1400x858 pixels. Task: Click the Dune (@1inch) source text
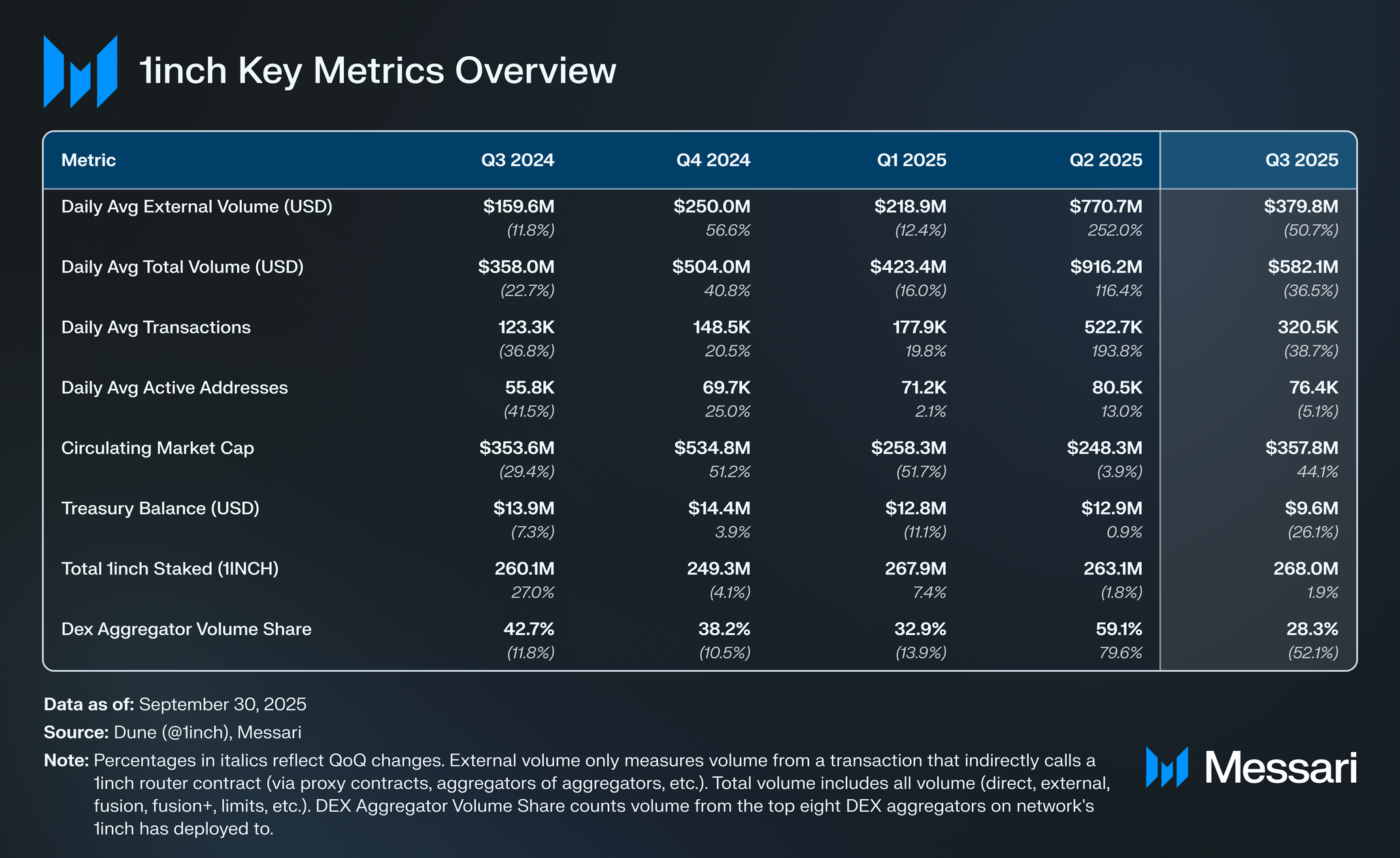(x=173, y=733)
